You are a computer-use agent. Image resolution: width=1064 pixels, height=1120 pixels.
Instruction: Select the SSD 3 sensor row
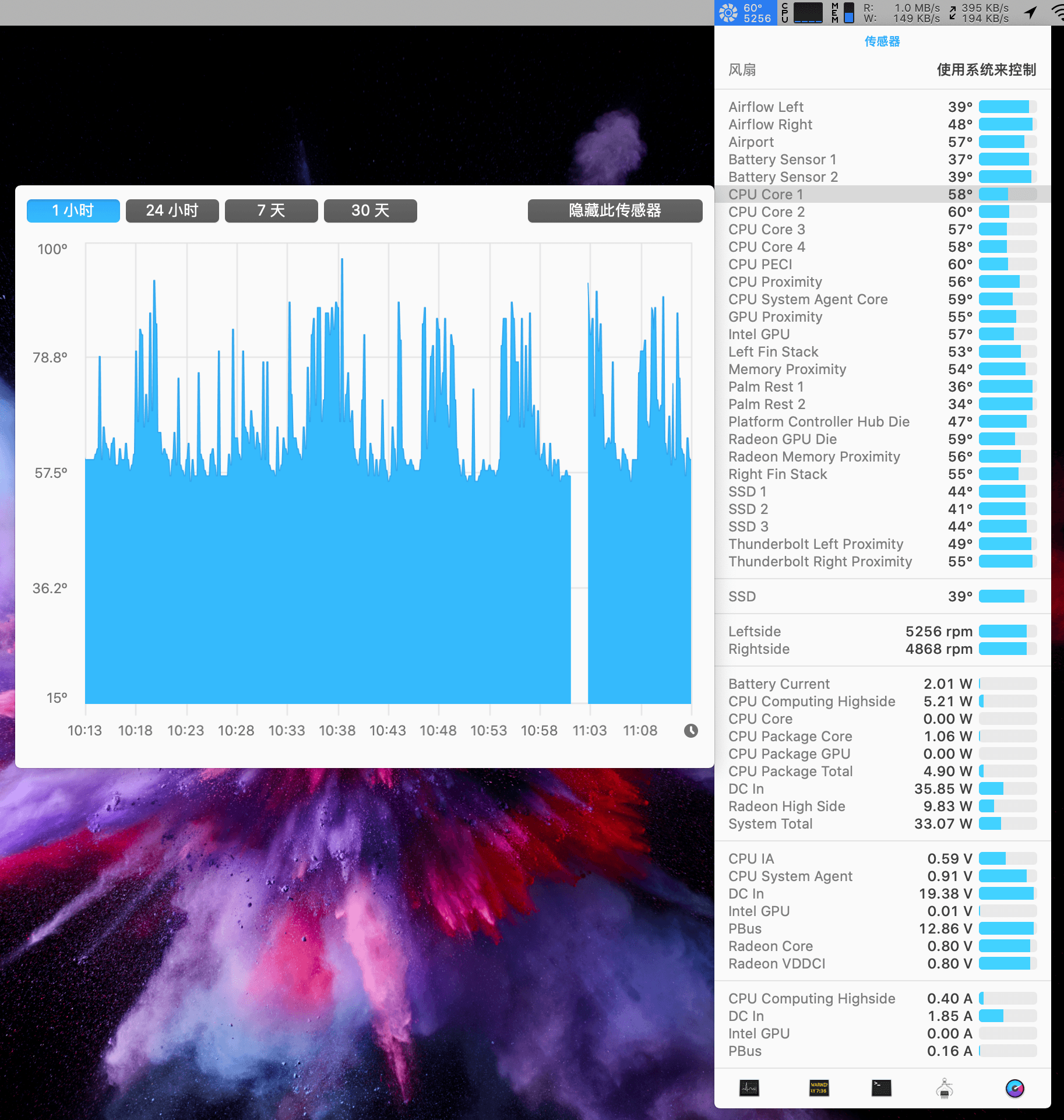coord(883,526)
